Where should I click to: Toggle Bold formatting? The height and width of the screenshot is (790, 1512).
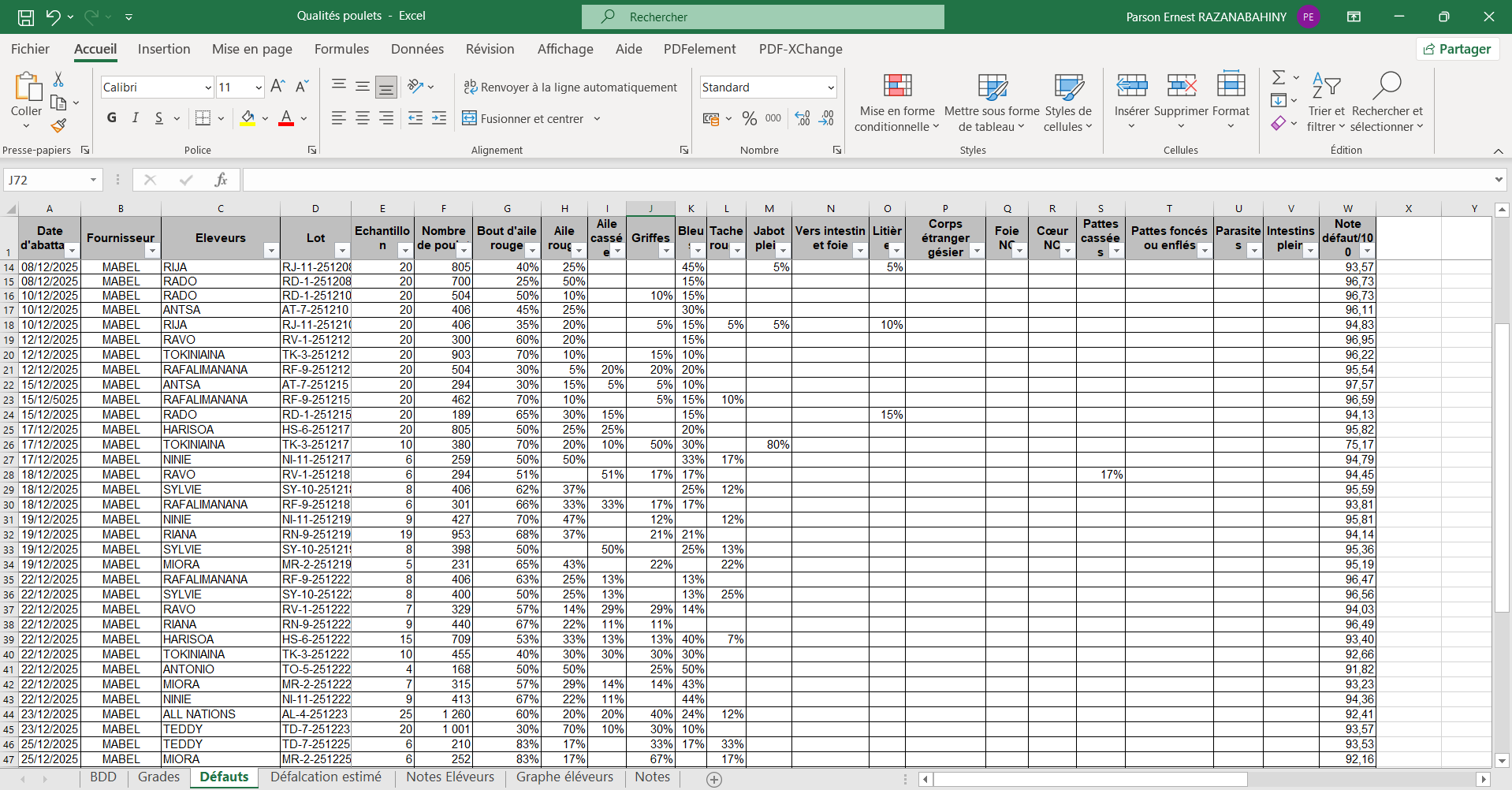pos(112,118)
